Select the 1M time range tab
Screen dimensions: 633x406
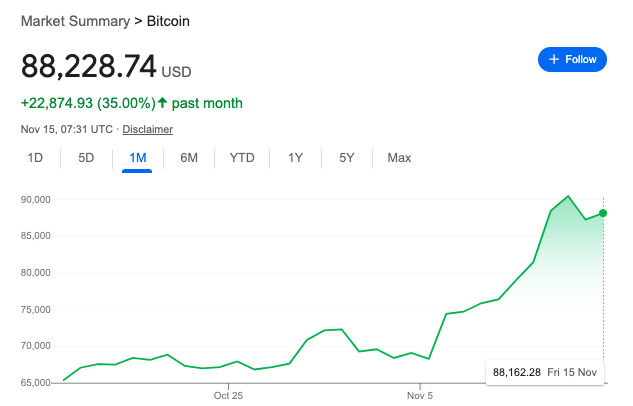coord(137,158)
